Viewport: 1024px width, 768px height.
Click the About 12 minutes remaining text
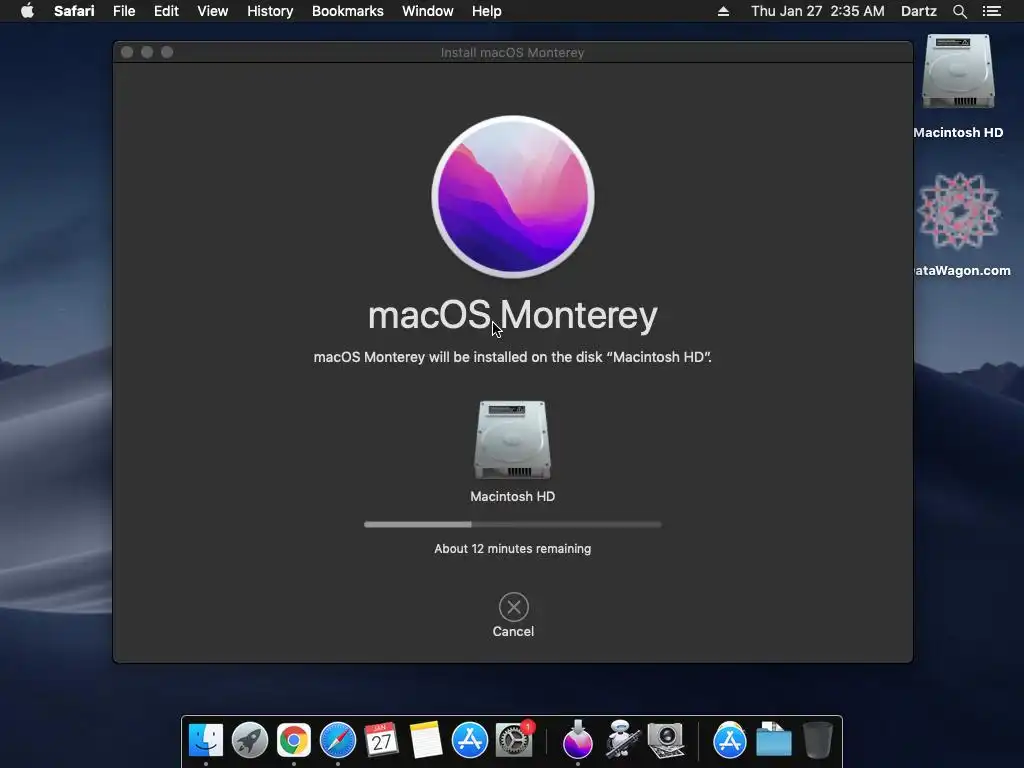click(x=513, y=549)
